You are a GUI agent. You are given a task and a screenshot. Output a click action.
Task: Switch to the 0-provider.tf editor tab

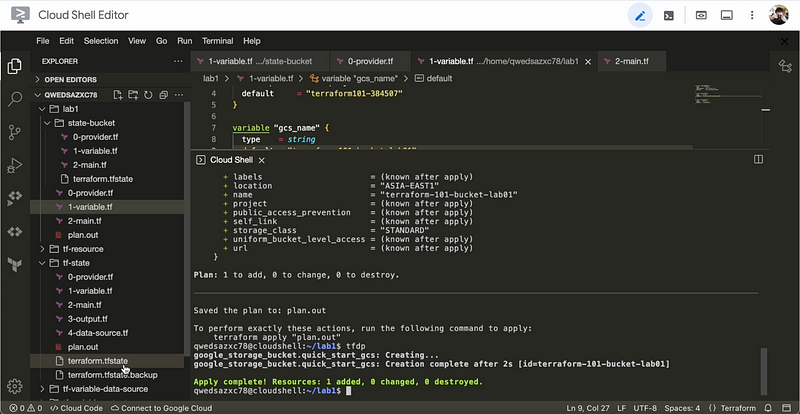tap(370, 62)
